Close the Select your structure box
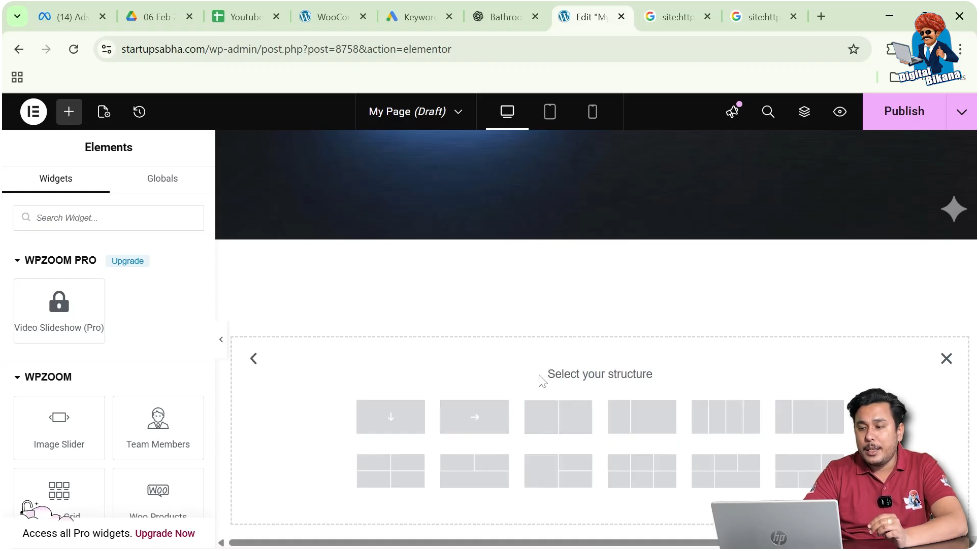Viewport: 979px width, 551px height. coord(947,358)
